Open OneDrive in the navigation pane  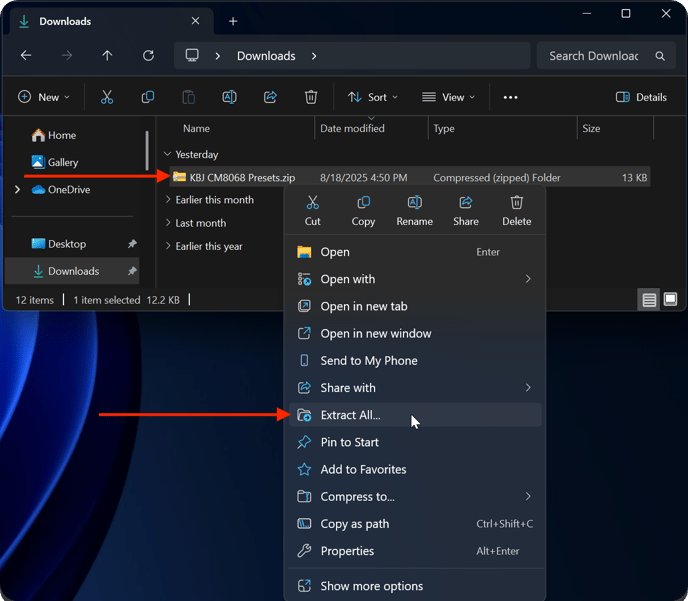tap(61, 190)
